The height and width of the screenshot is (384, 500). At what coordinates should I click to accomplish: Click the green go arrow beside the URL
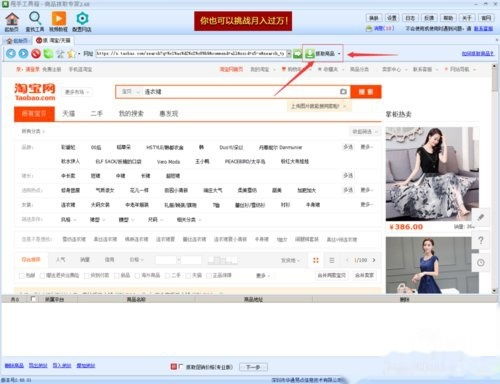tap(297, 54)
